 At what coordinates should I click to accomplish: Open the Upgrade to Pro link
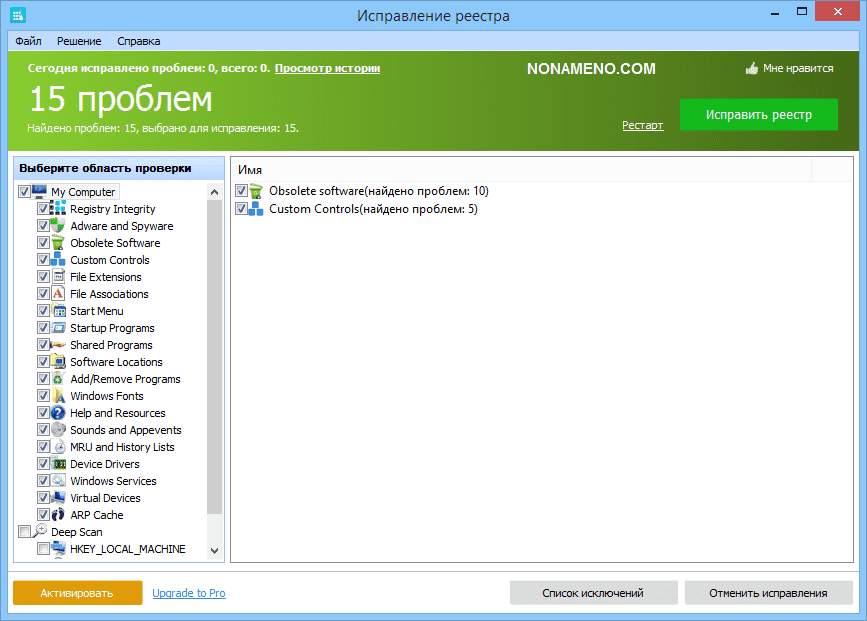188,593
